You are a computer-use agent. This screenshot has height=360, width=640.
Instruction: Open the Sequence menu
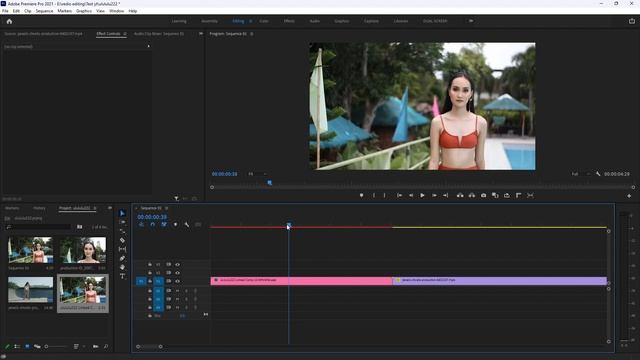pos(44,11)
